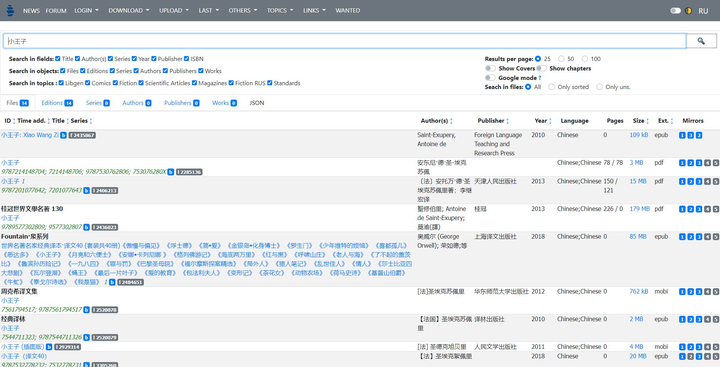Uncheck the Publisher search field checkbox
720x367 pixels.
pyautogui.click(x=154, y=59)
